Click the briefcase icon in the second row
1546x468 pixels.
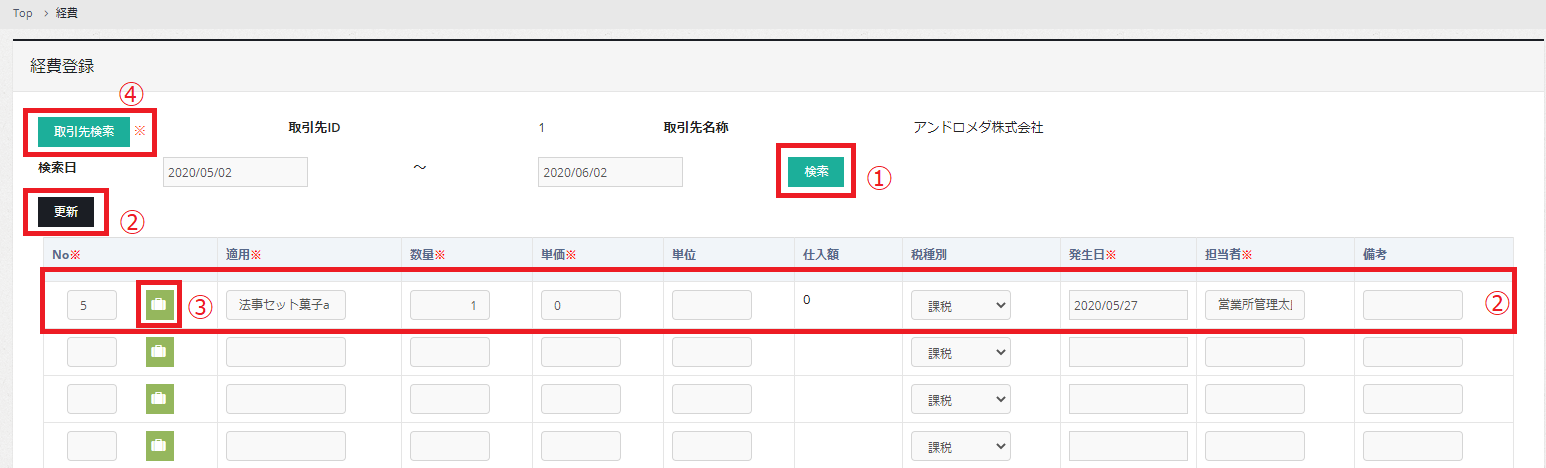(x=158, y=351)
